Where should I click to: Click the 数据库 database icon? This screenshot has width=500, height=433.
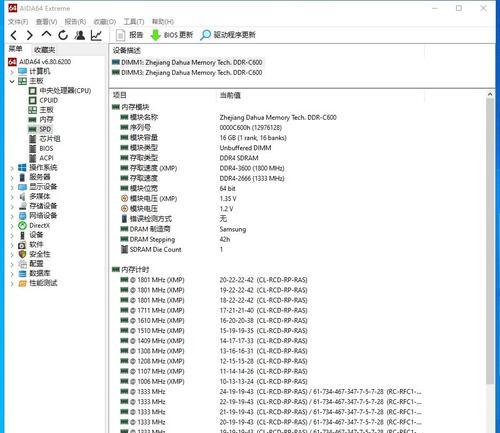pos(22,274)
